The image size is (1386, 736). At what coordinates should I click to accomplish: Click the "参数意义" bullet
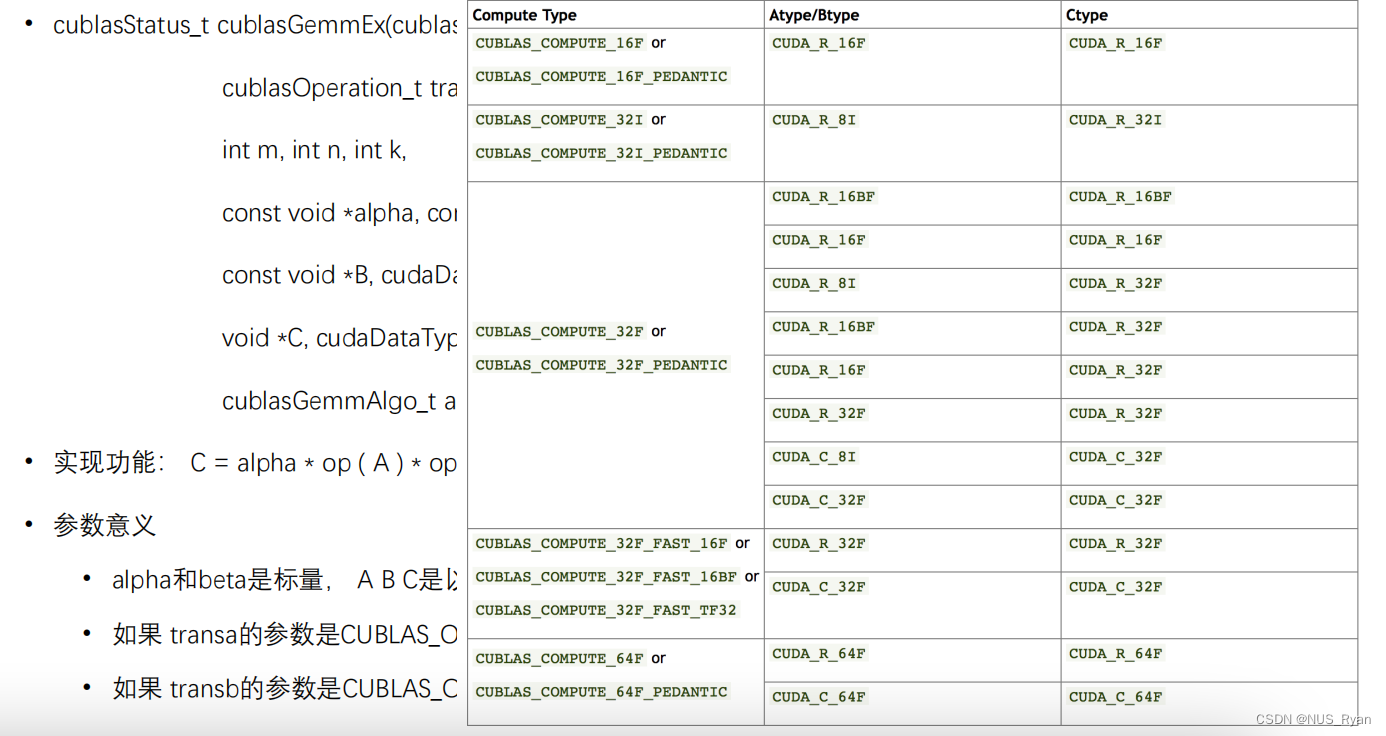[x=104, y=526]
